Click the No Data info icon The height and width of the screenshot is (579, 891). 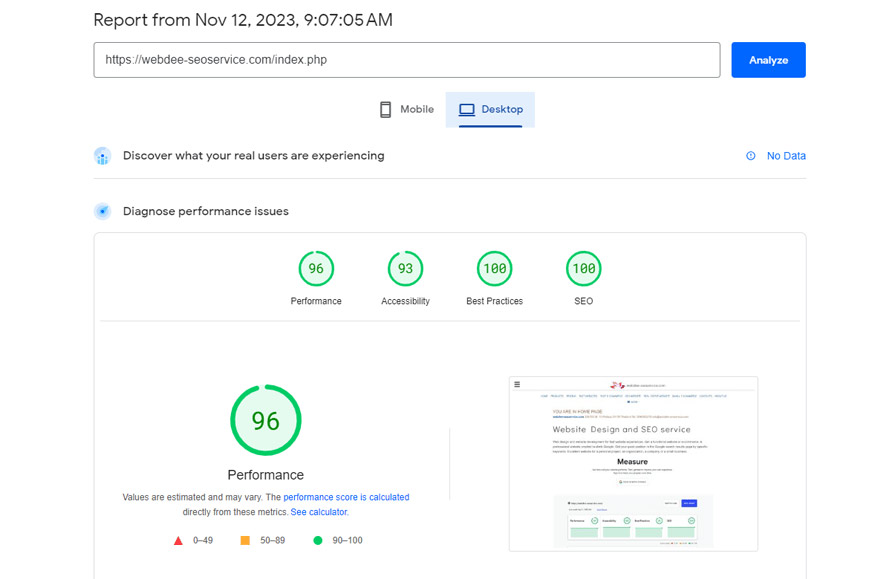click(x=751, y=156)
